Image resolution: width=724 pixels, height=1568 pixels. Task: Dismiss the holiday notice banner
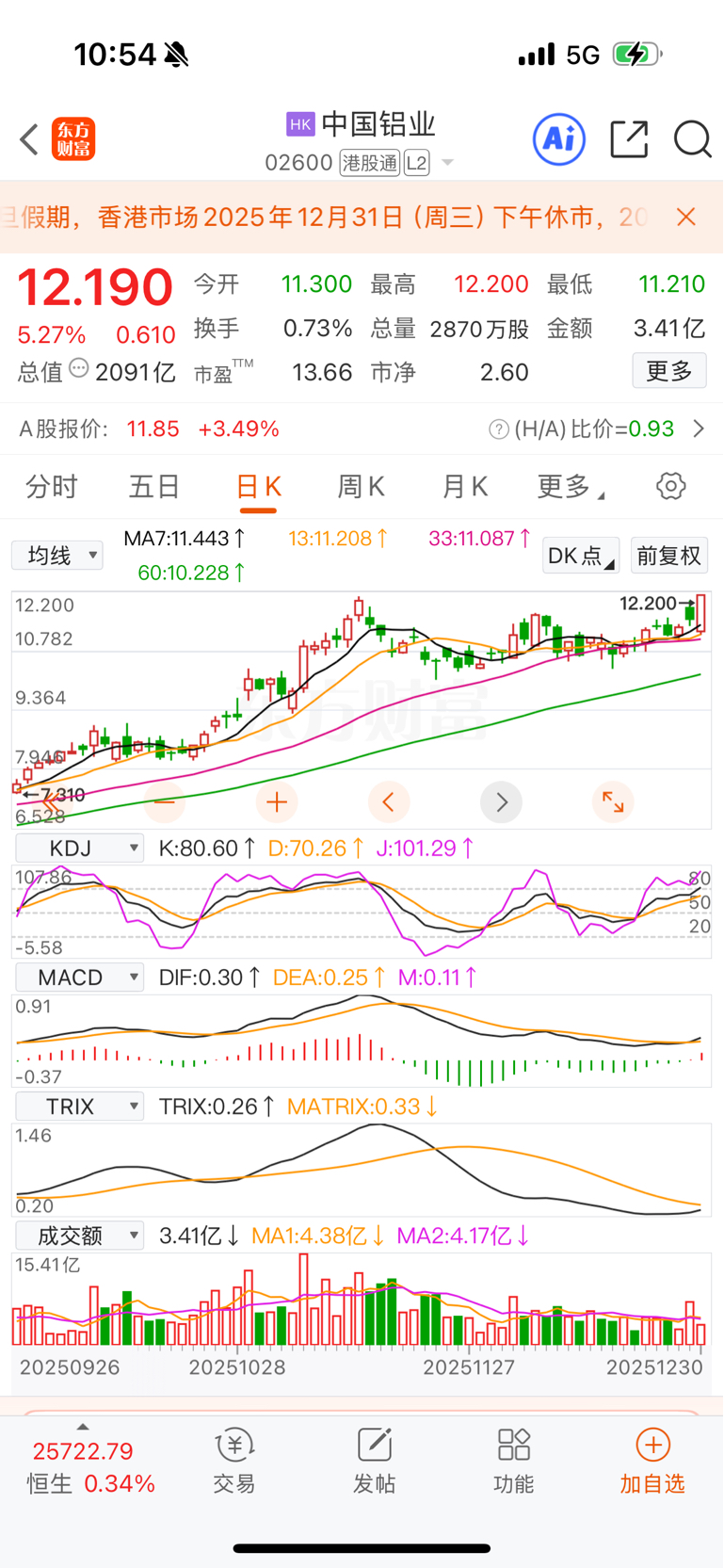(686, 218)
